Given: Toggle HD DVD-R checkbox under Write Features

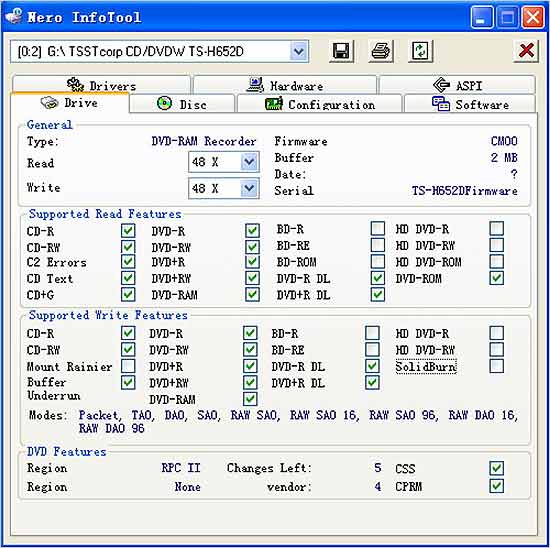Looking at the screenshot, I should point(497,333).
